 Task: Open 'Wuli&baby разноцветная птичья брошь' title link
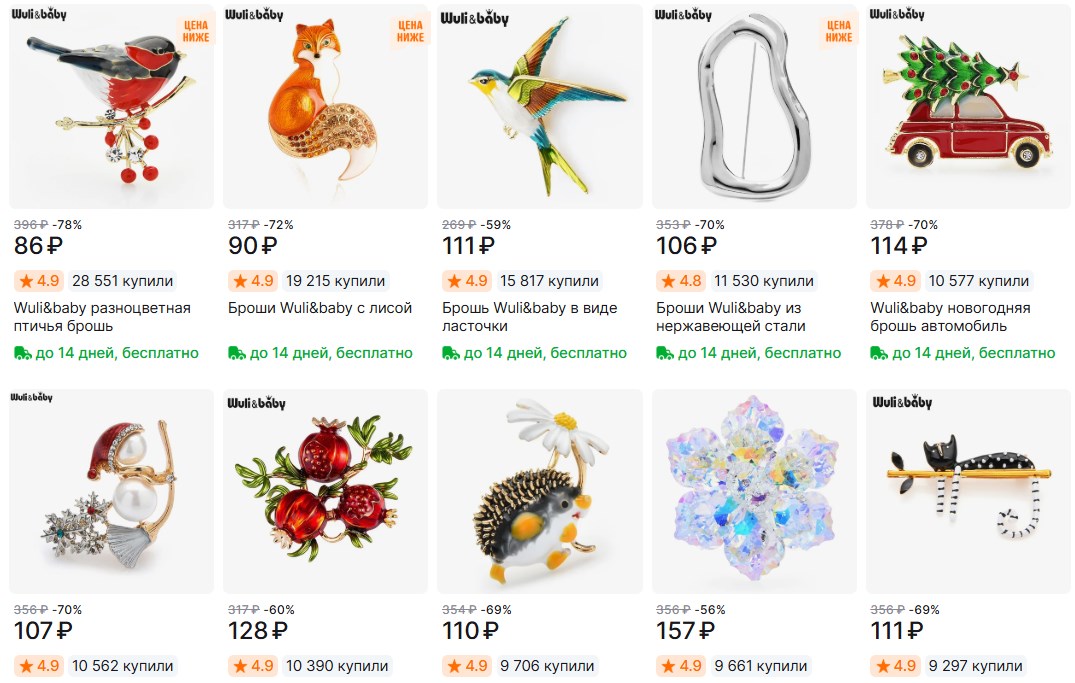102,317
